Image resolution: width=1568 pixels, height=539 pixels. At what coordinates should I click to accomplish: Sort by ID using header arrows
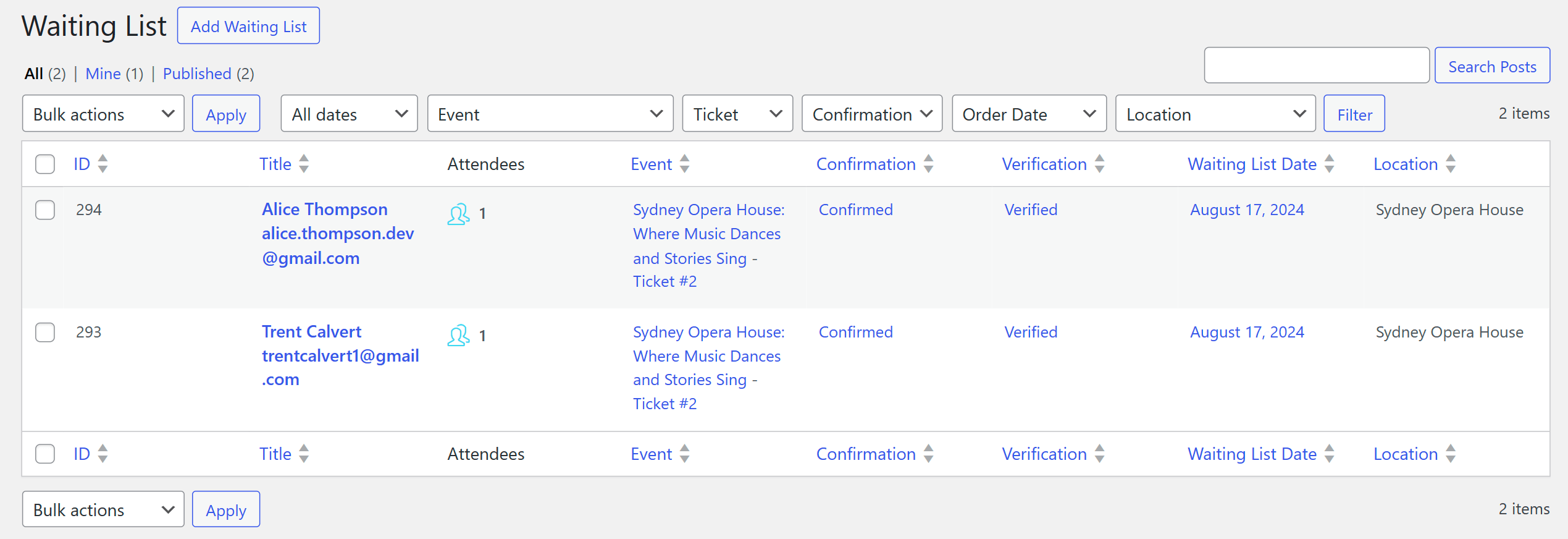(103, 164)
